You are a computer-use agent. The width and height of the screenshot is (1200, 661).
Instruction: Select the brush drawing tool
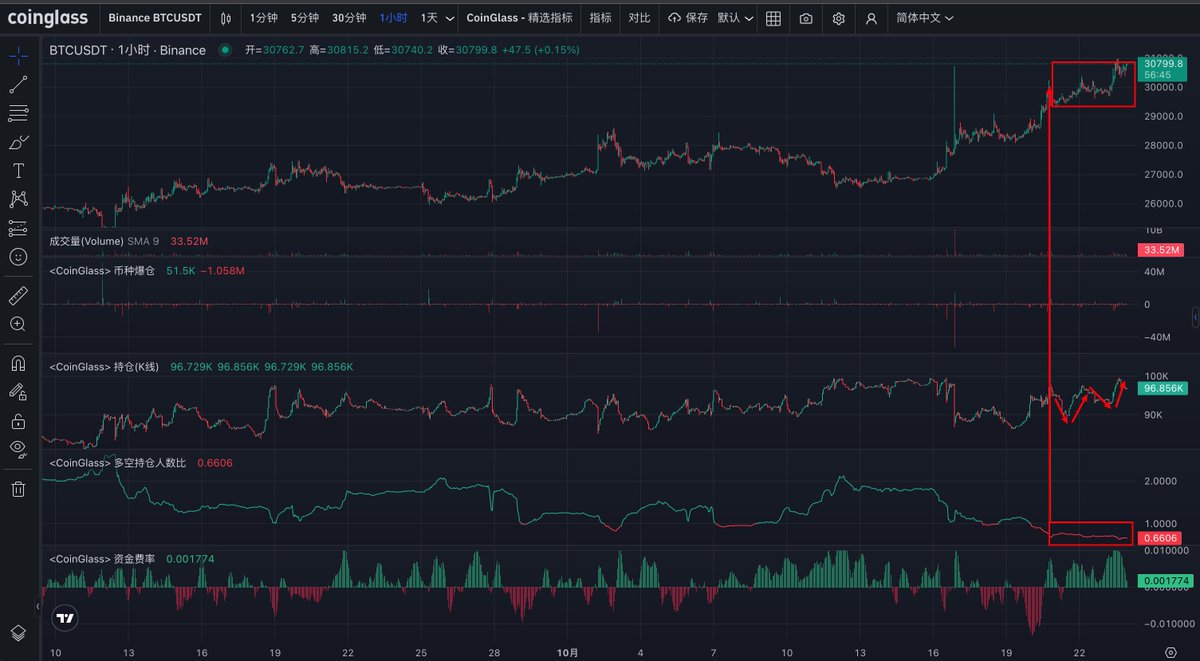18,142
